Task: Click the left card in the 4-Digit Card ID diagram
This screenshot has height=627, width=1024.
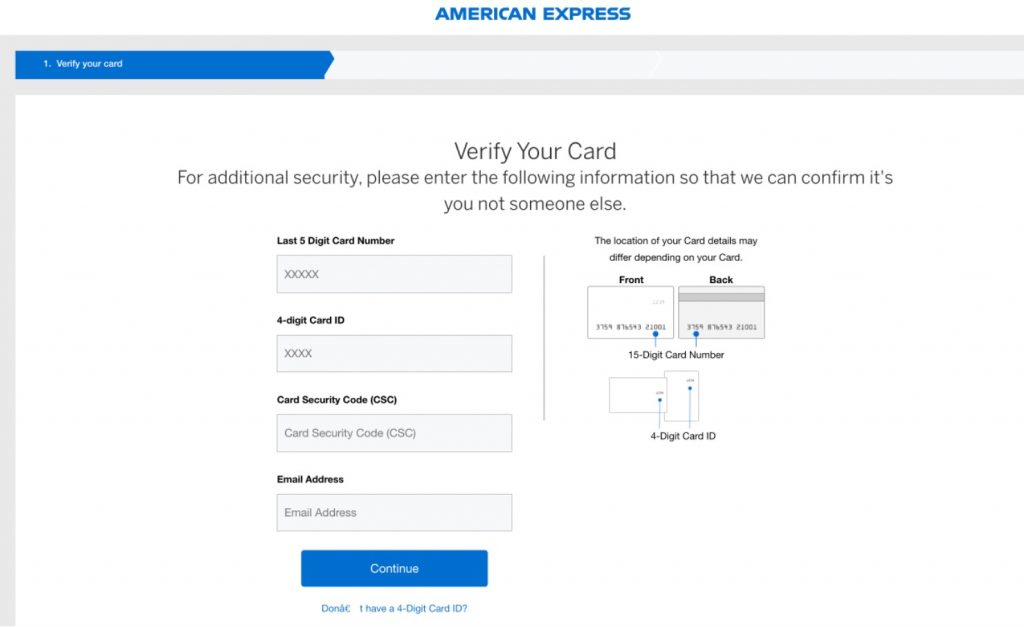Action: coord(636,394)
